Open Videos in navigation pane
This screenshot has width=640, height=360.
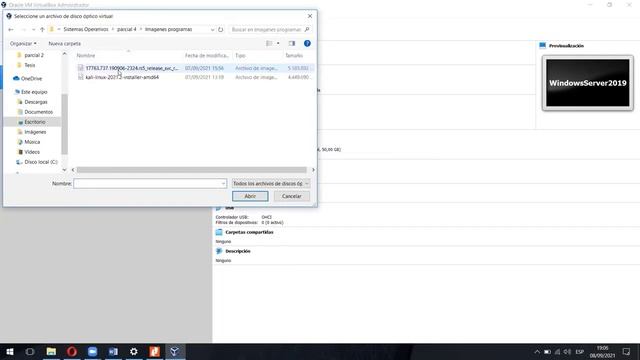pyautogui.click(x=32, y=152)
